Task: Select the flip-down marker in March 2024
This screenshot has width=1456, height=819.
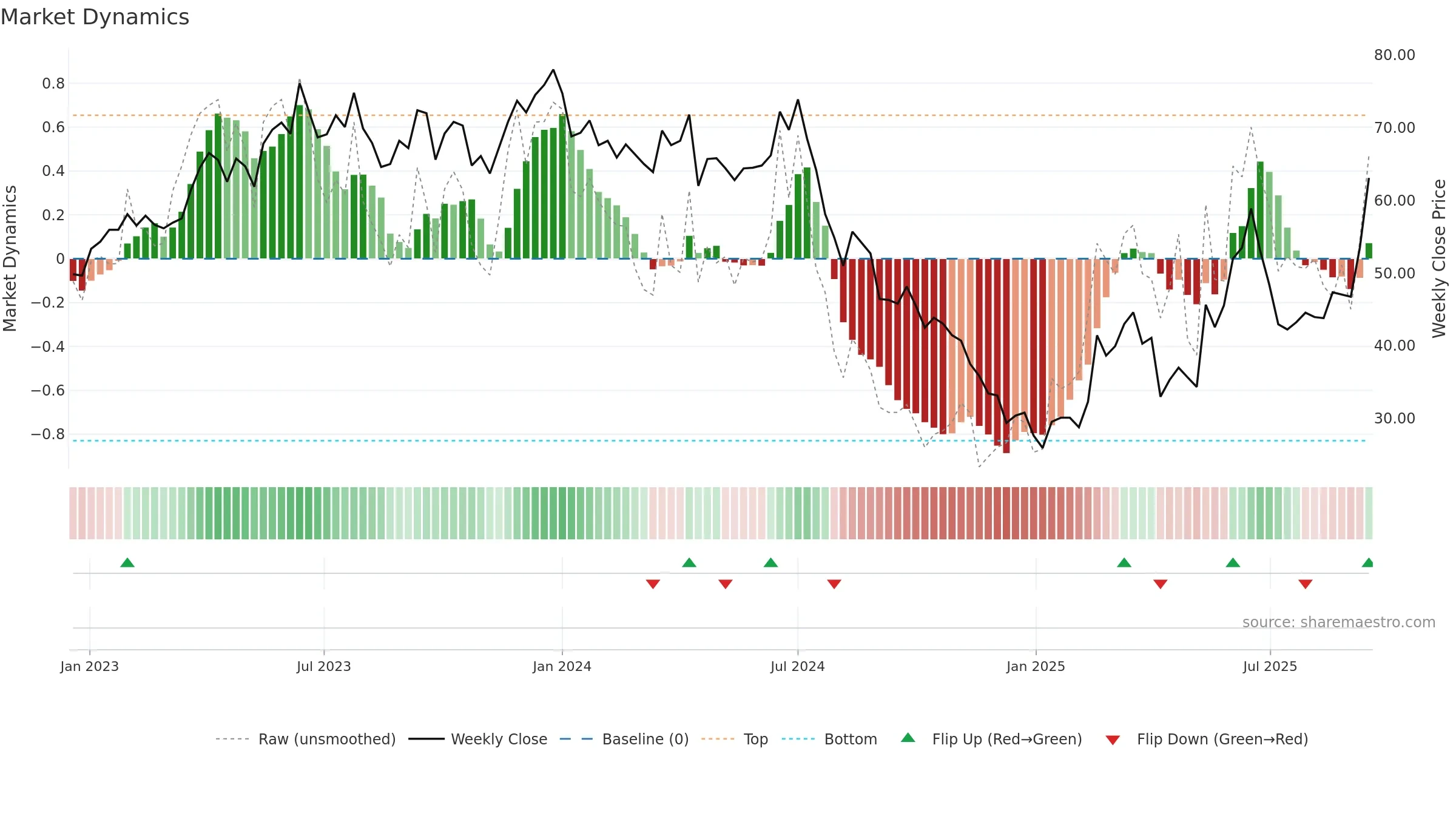Action: pos(653,584)
